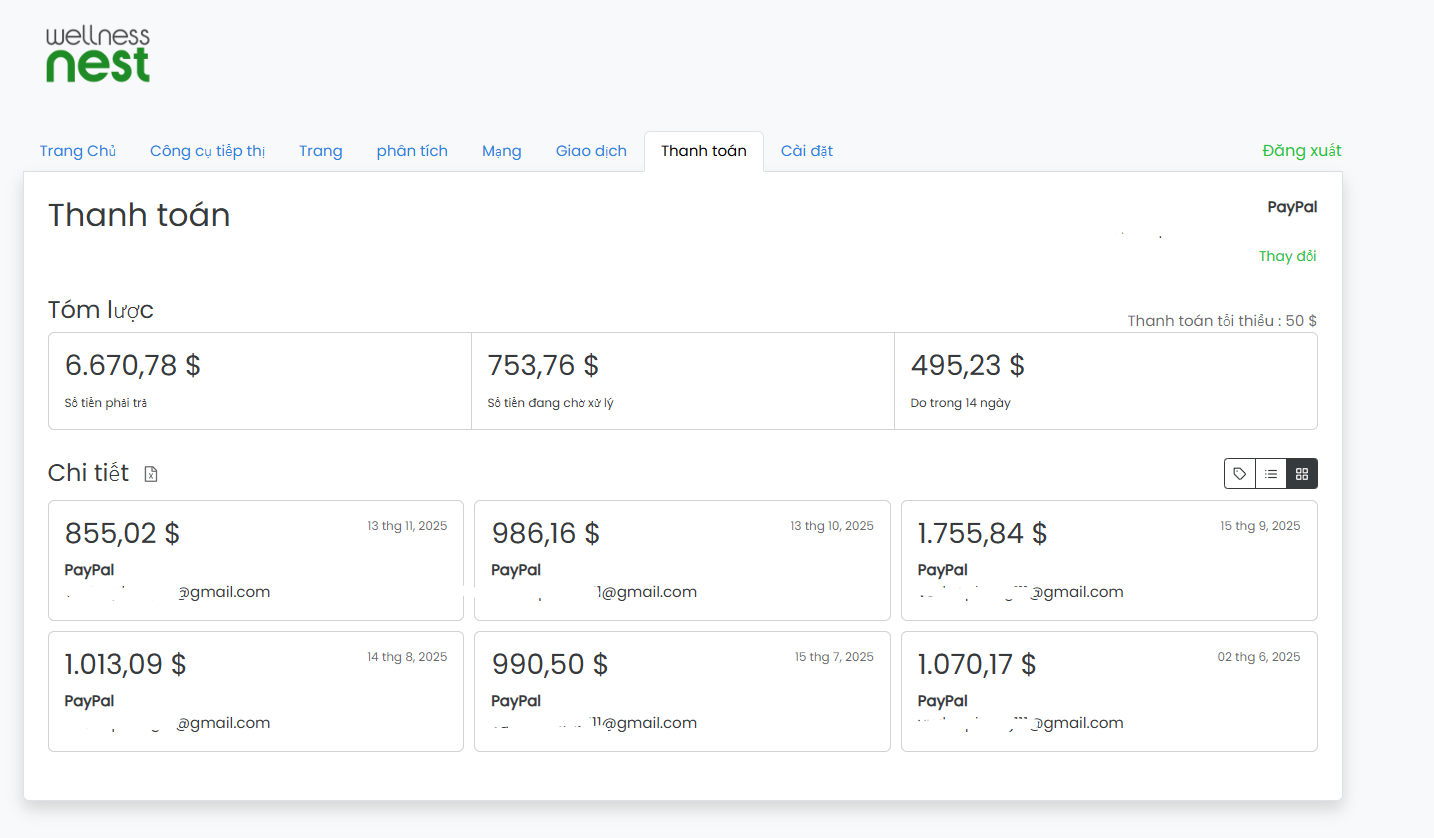Image resolution: width=1434 pixels, height=838 pixels.
Task: Click the Số tiền phải trả label
Action: point(107,403)
